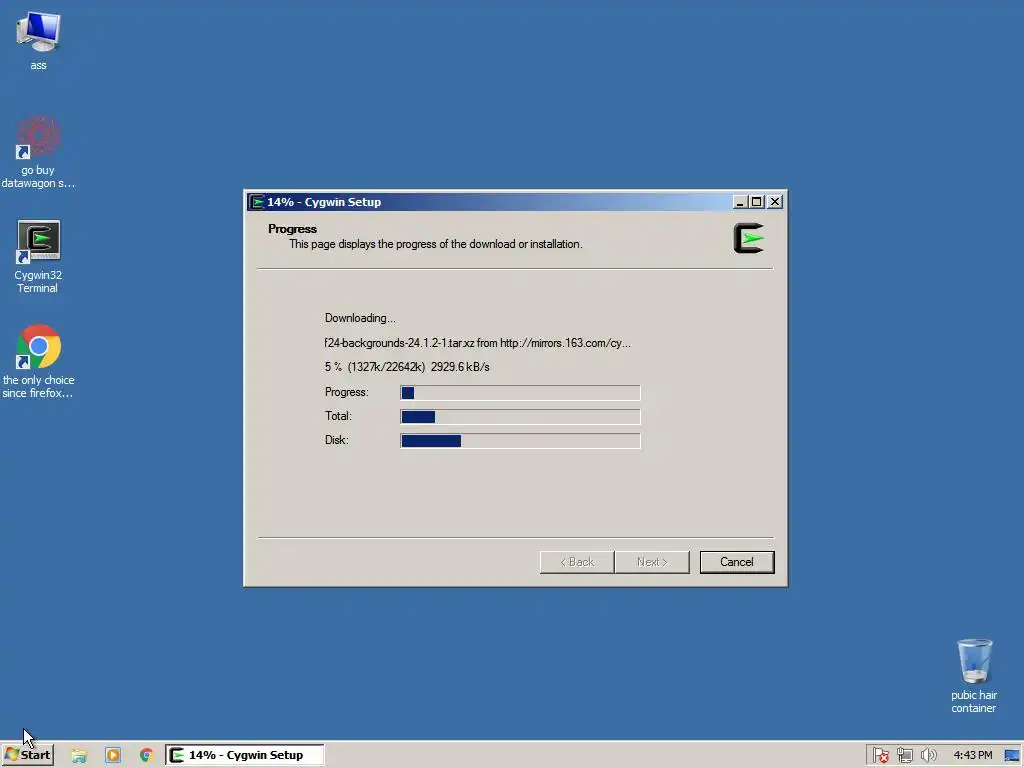
Task: Cancel the Cygwin download
Action: (737, 562)
